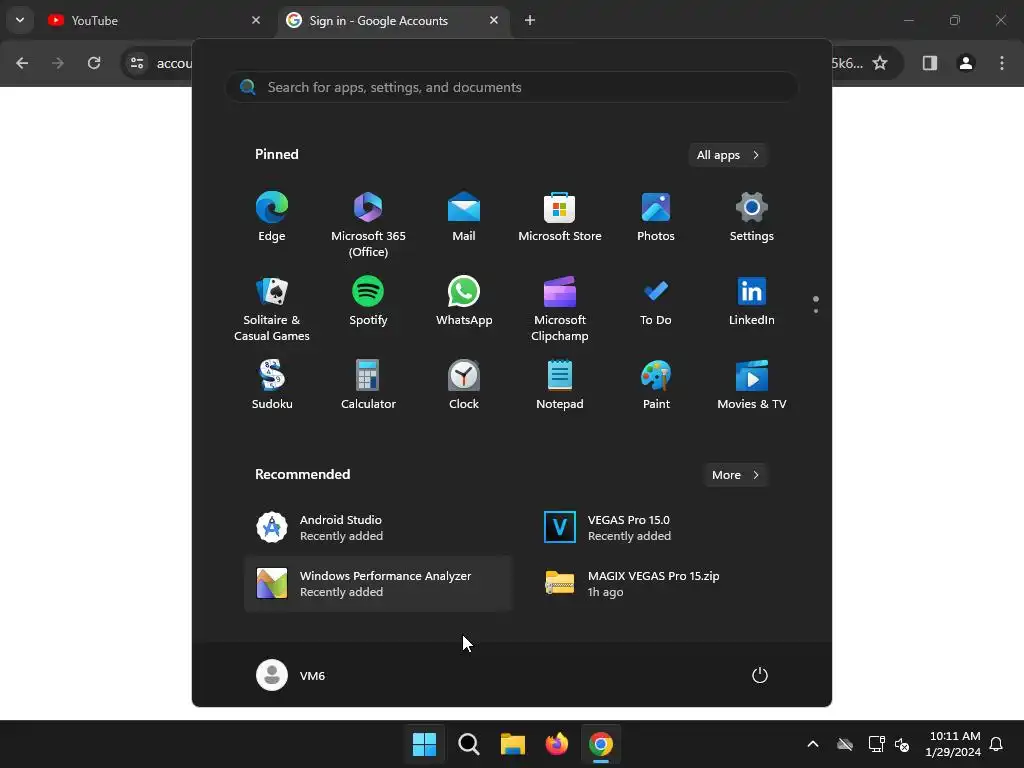Open Microsoft Store from pinned apps
Viewport: 1024px width, 768px height.
coord(560,217)
